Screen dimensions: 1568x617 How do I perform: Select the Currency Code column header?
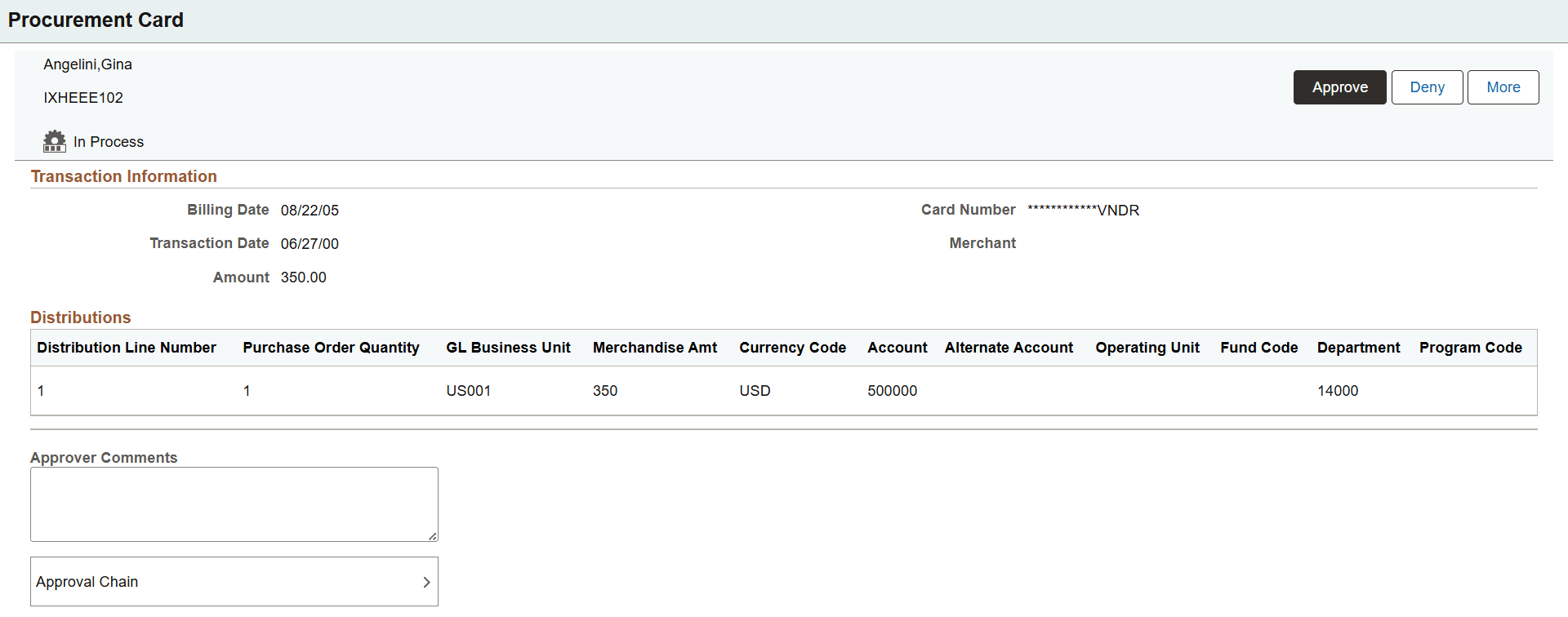[792, 348]
